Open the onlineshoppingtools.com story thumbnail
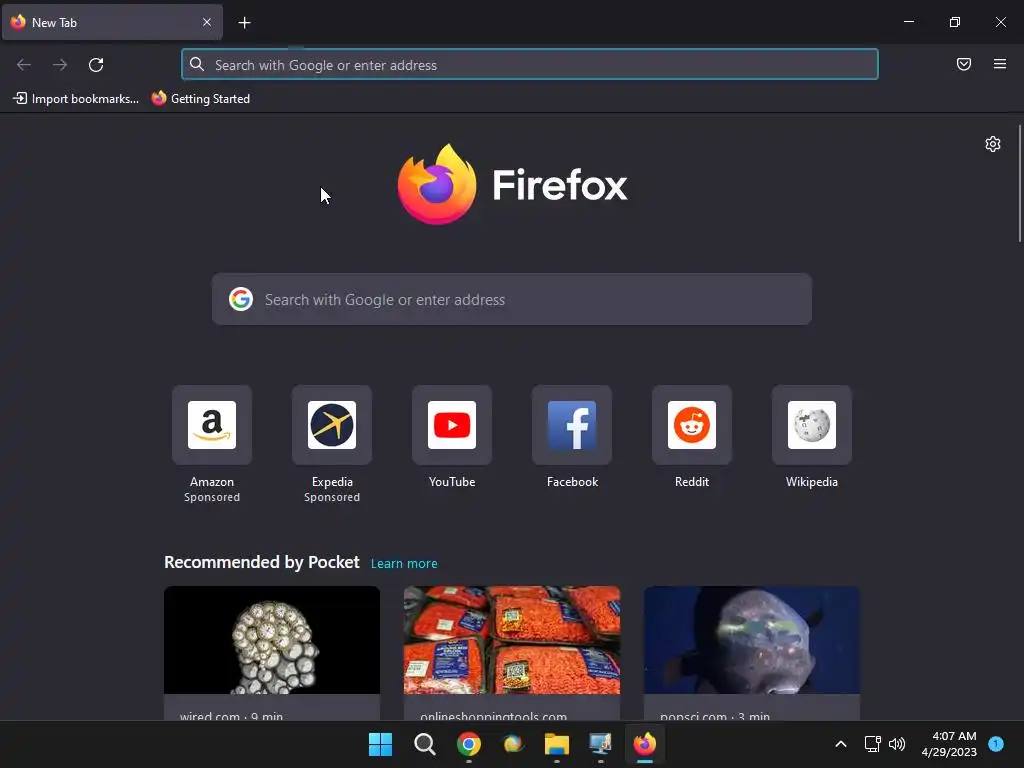 [x=512, y=640]
